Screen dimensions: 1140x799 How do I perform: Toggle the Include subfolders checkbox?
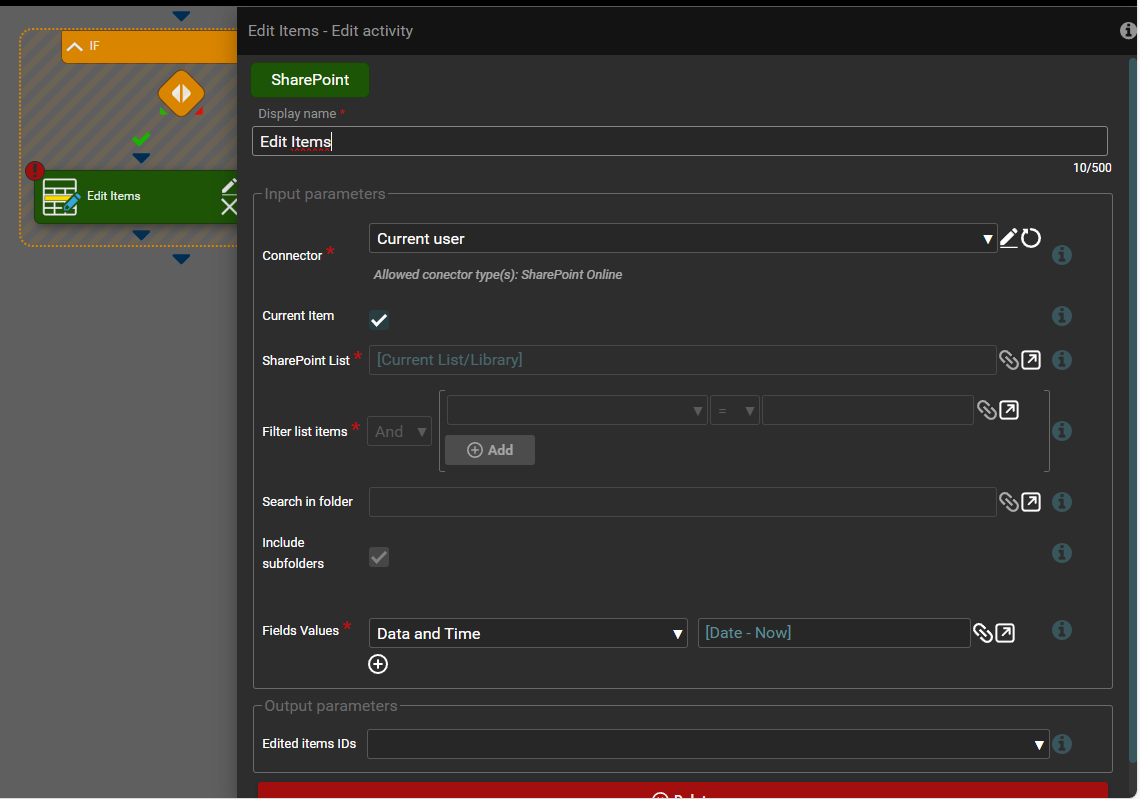pyautogui.click(x=379, y=557)
